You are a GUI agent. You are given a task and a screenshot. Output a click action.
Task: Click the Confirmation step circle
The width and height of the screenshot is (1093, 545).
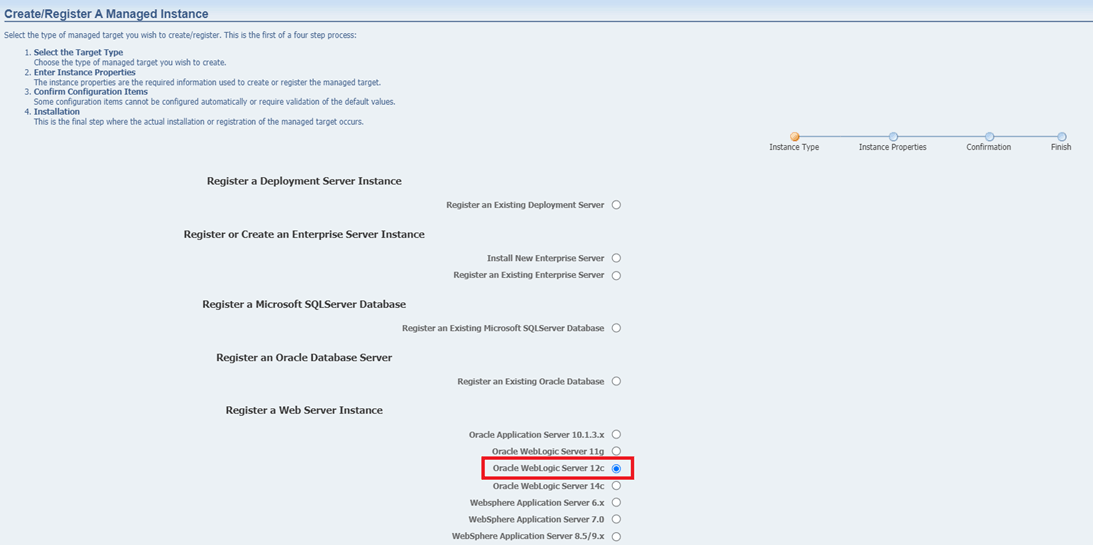[x=989, y=137]
